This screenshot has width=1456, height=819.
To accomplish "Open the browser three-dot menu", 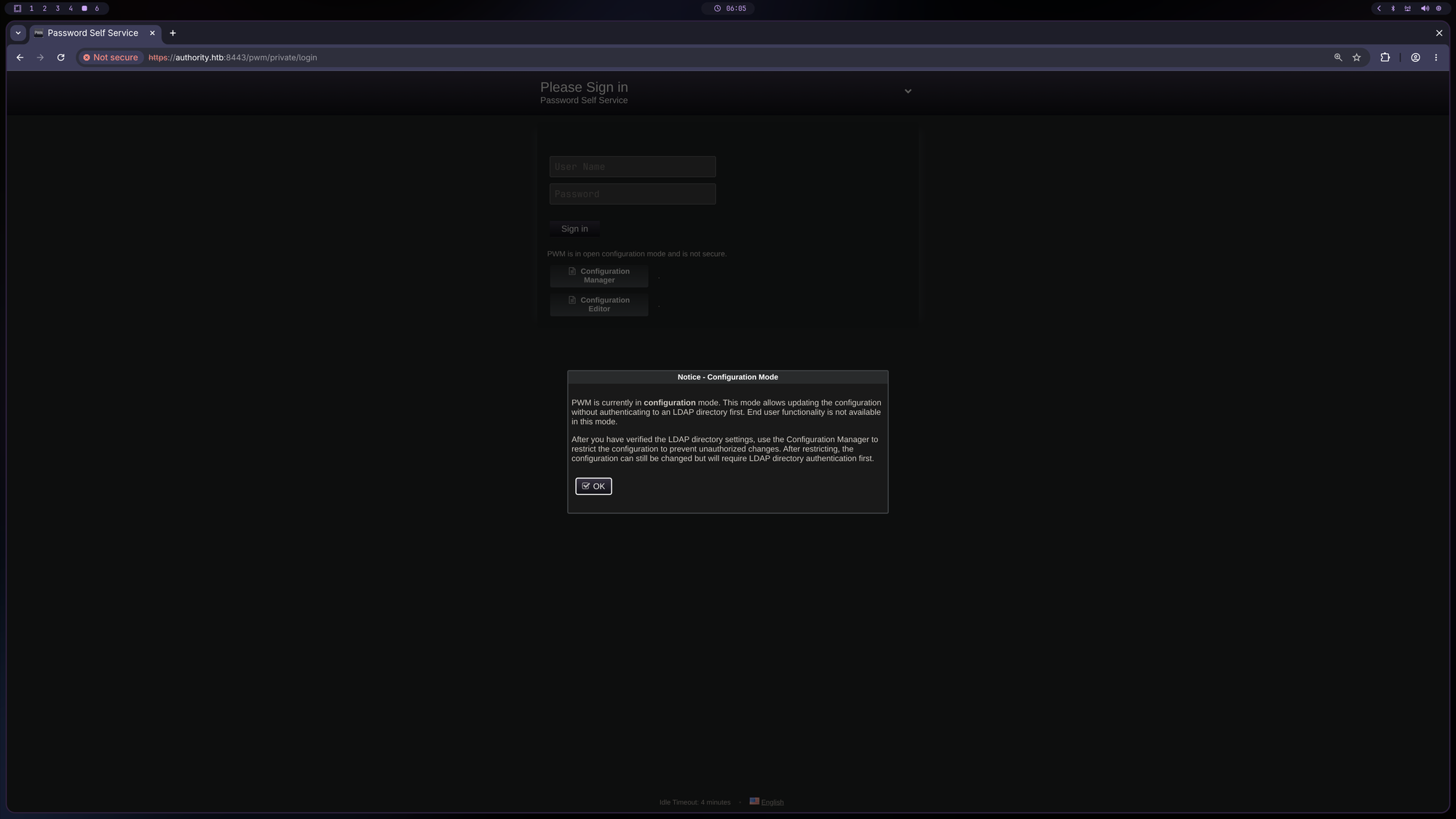I will coord(1436,58).
